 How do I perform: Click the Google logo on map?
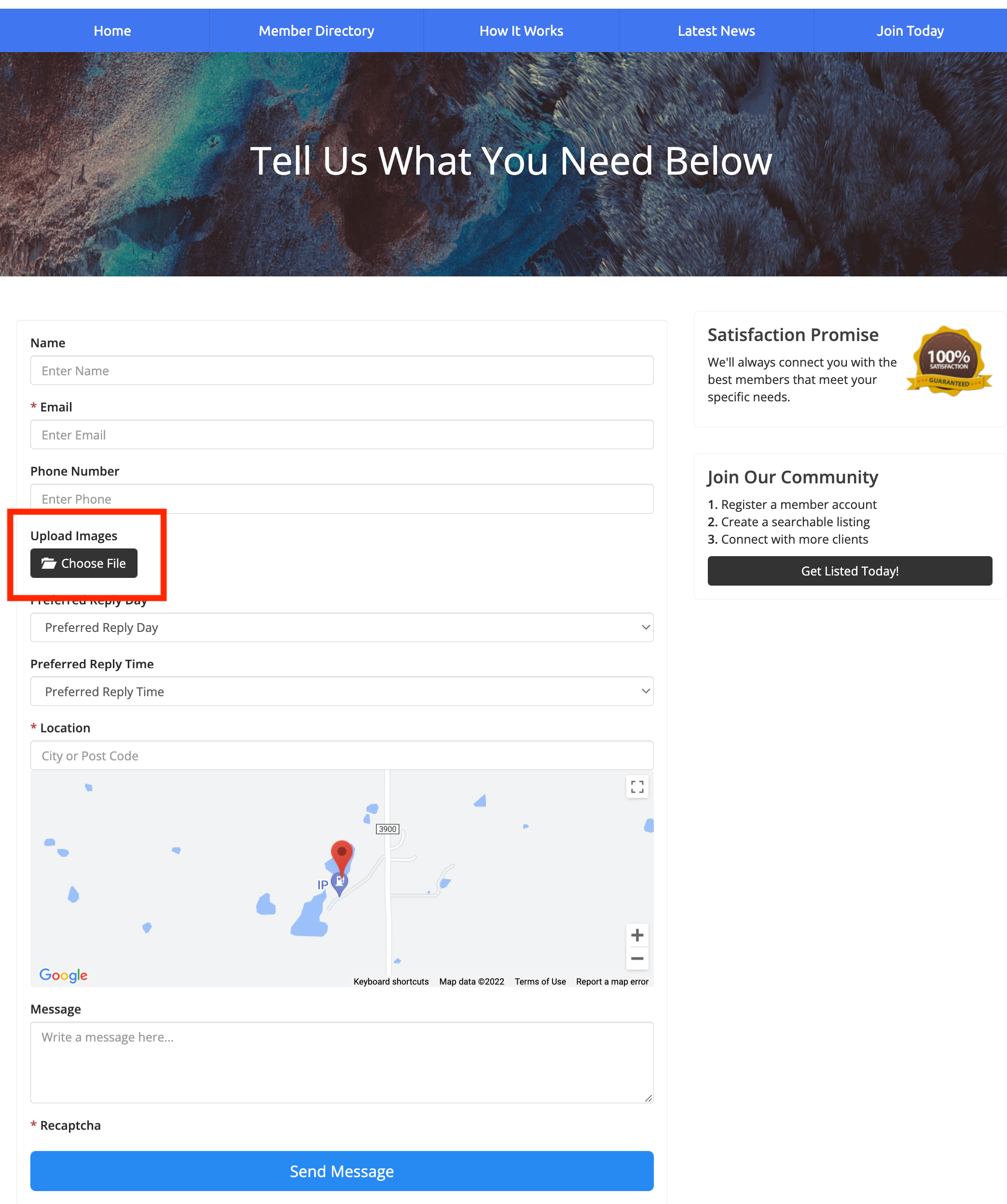[63, 975]
